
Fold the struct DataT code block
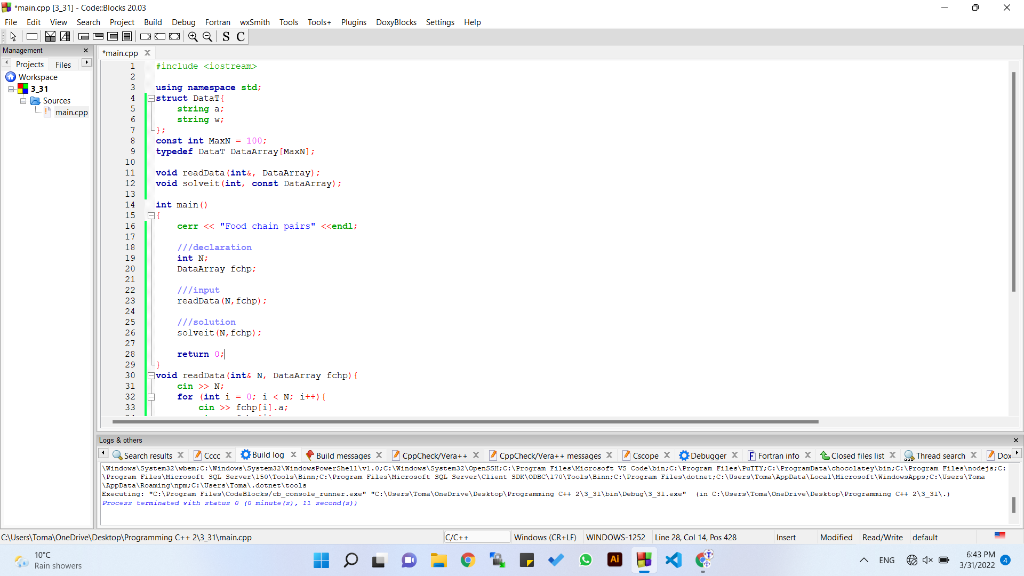coord(150,98)
